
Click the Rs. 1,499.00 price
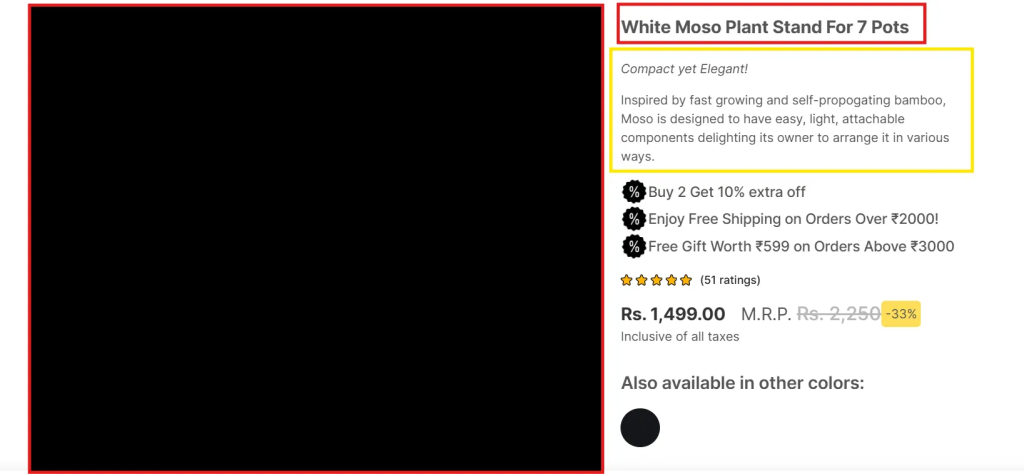pyautogui.click(x=673, y=314)
